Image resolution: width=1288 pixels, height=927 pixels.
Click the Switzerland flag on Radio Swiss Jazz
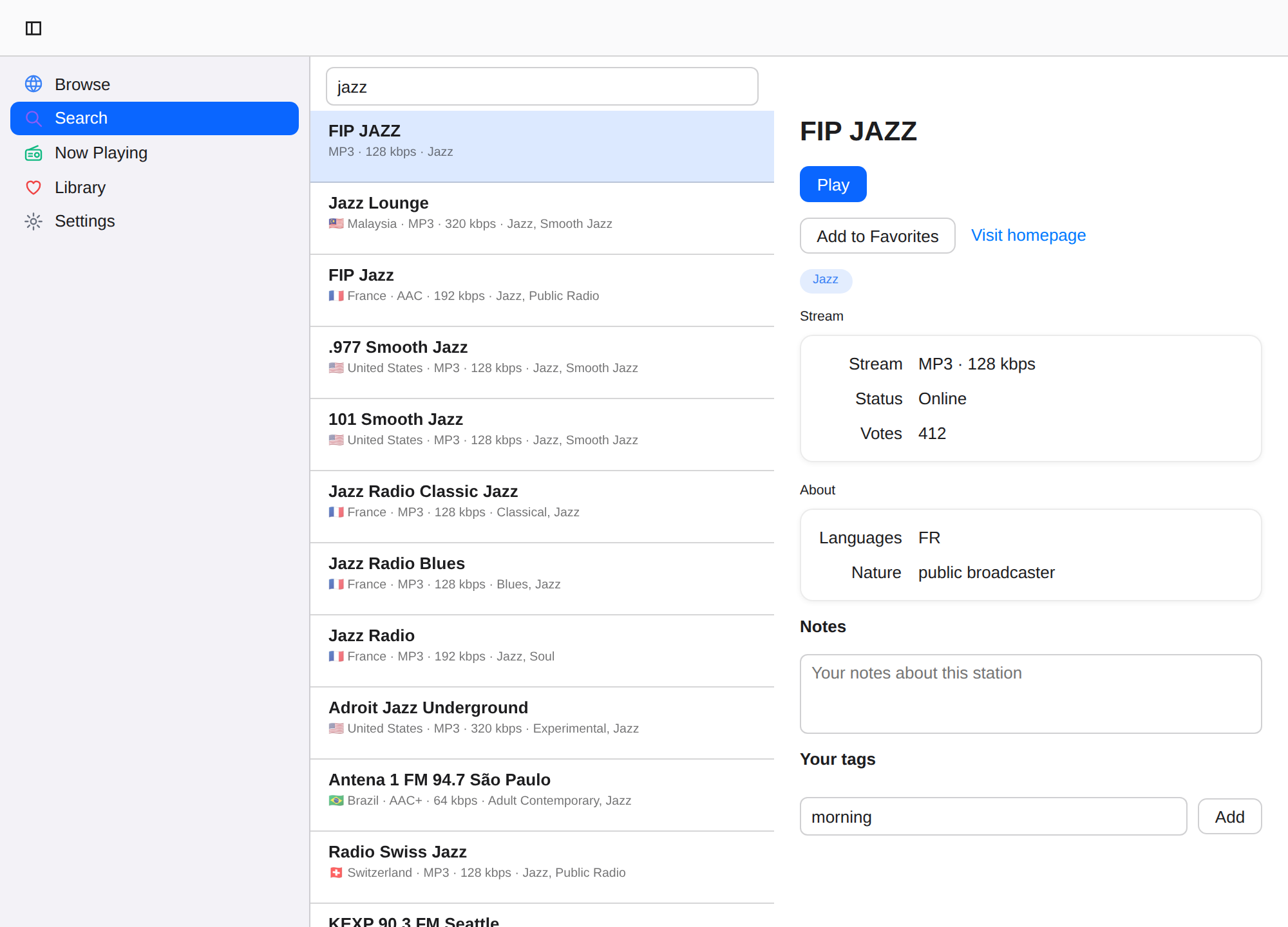[x=336, y=872]
